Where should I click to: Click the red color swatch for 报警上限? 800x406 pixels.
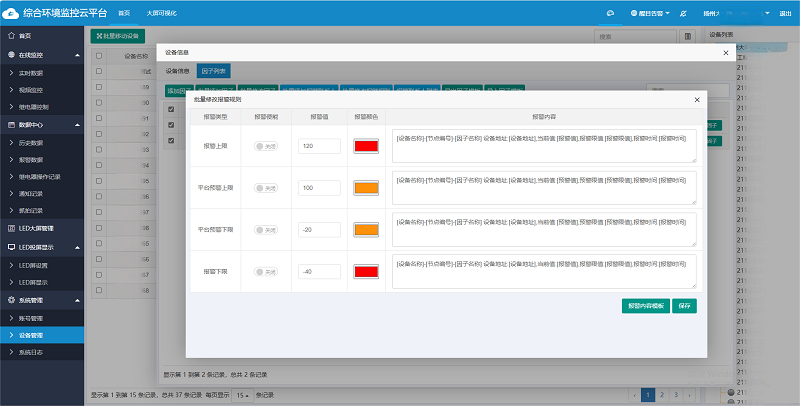point(366,146)
